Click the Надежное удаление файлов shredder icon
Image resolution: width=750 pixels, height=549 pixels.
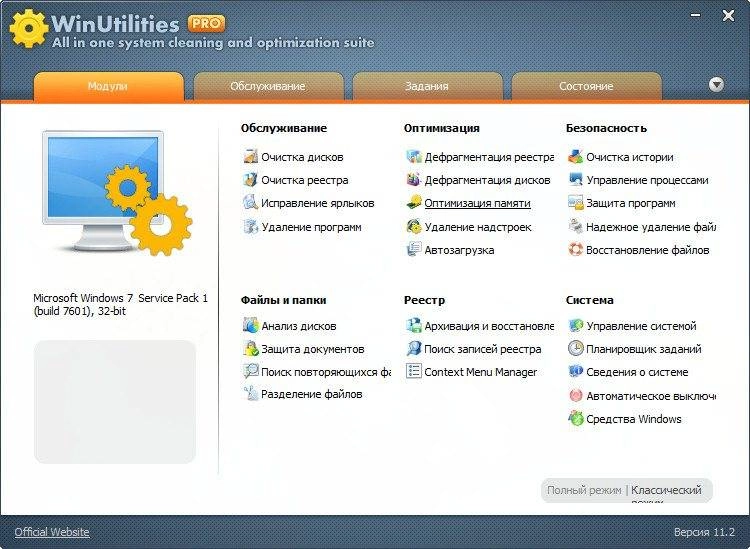point(575,227)
